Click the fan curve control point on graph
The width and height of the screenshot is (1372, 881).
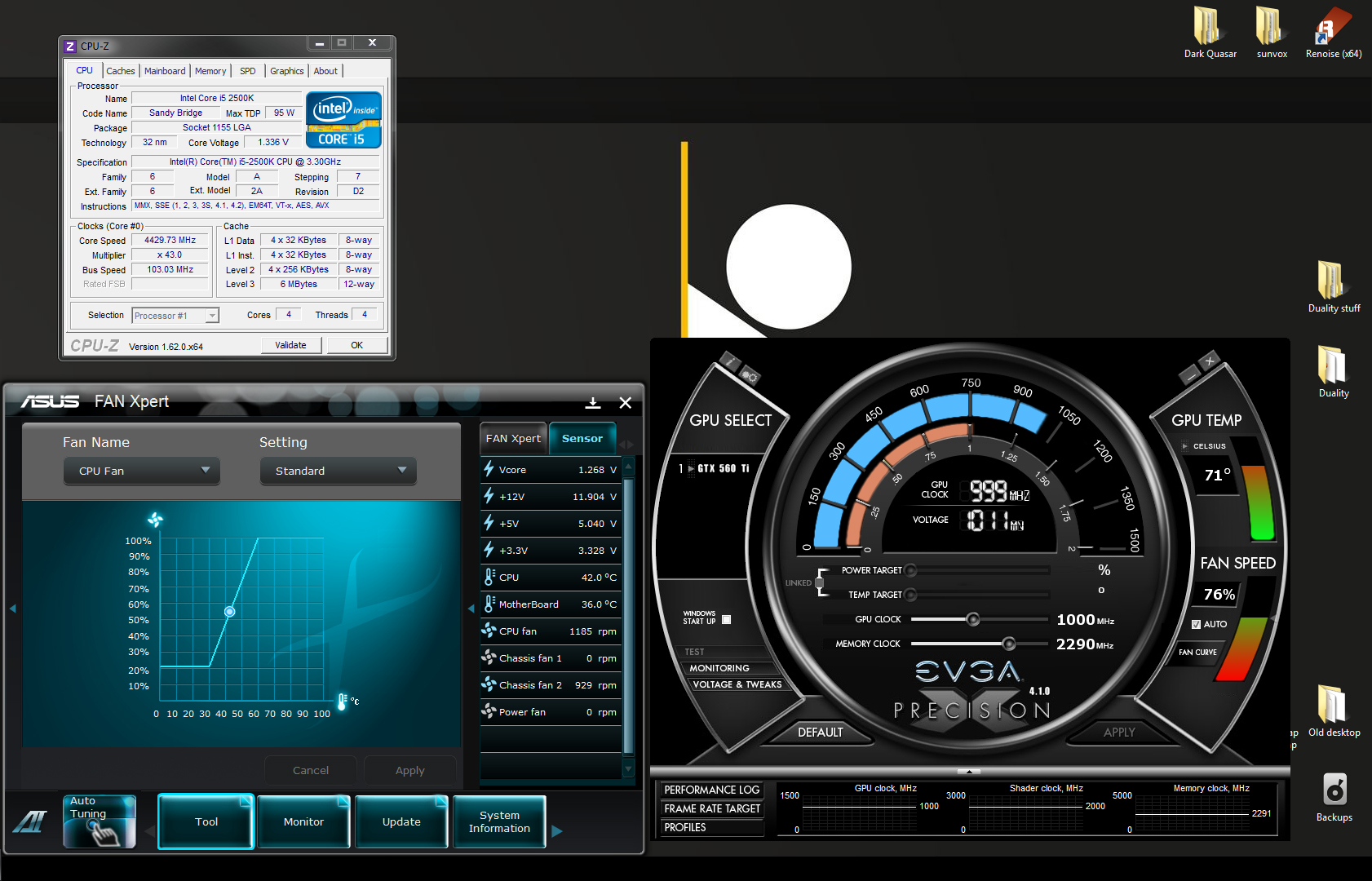coord(230,611)
